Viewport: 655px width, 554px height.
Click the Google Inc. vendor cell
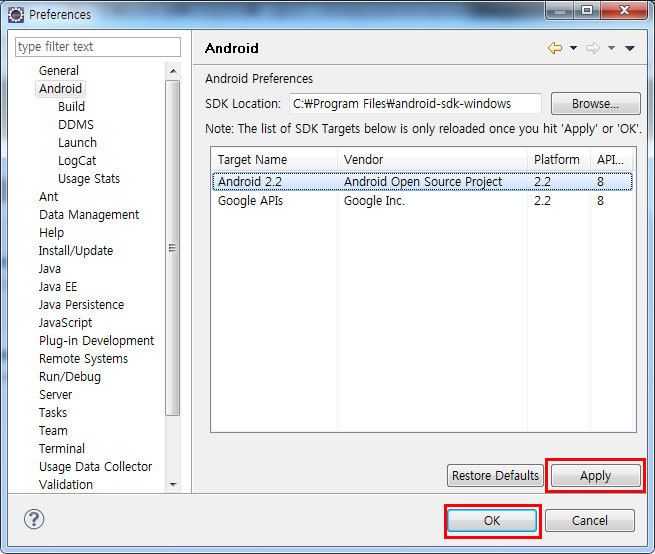point(374,201)
